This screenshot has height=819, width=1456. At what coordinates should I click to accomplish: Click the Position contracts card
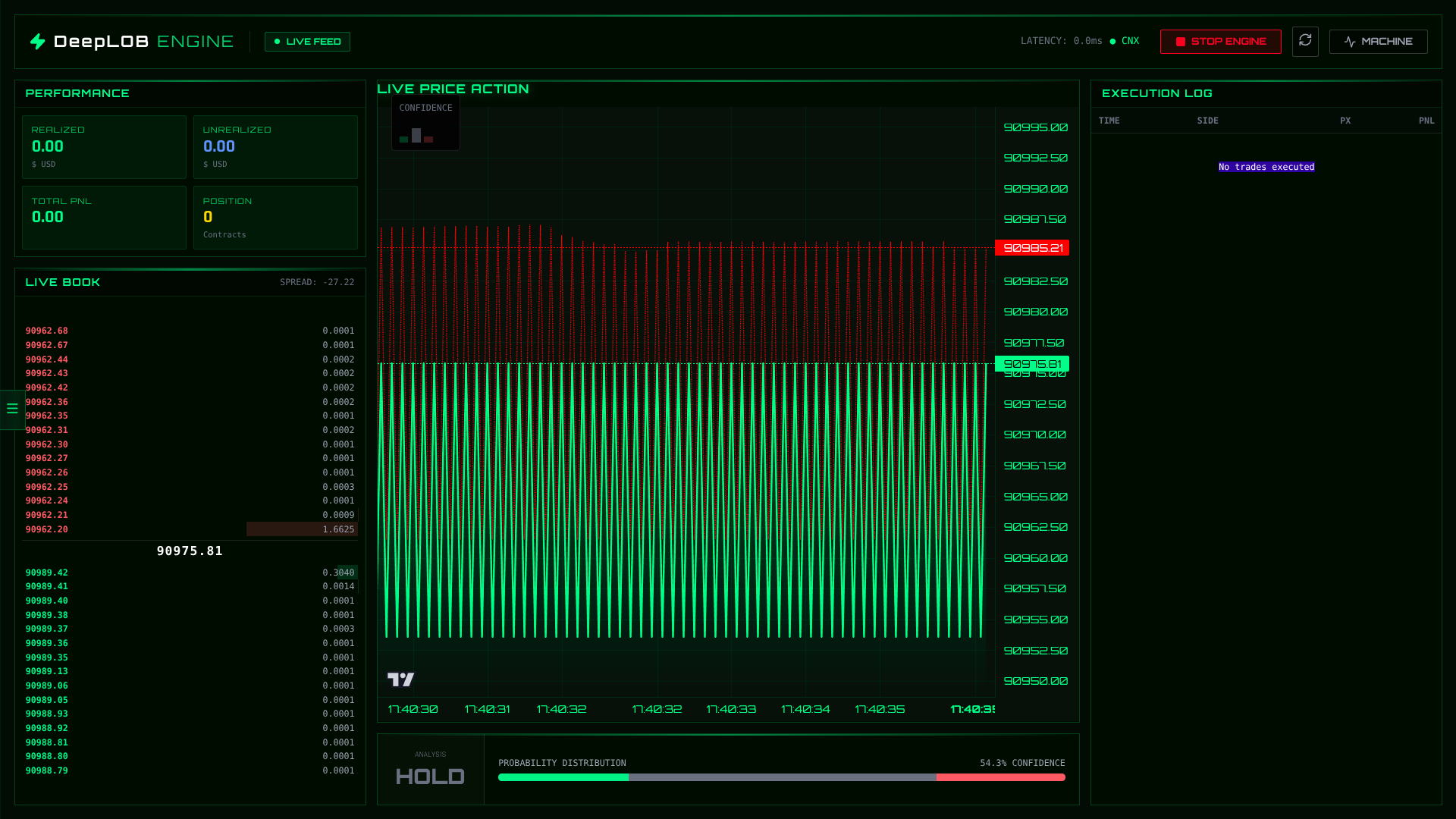tap(275, 218)
